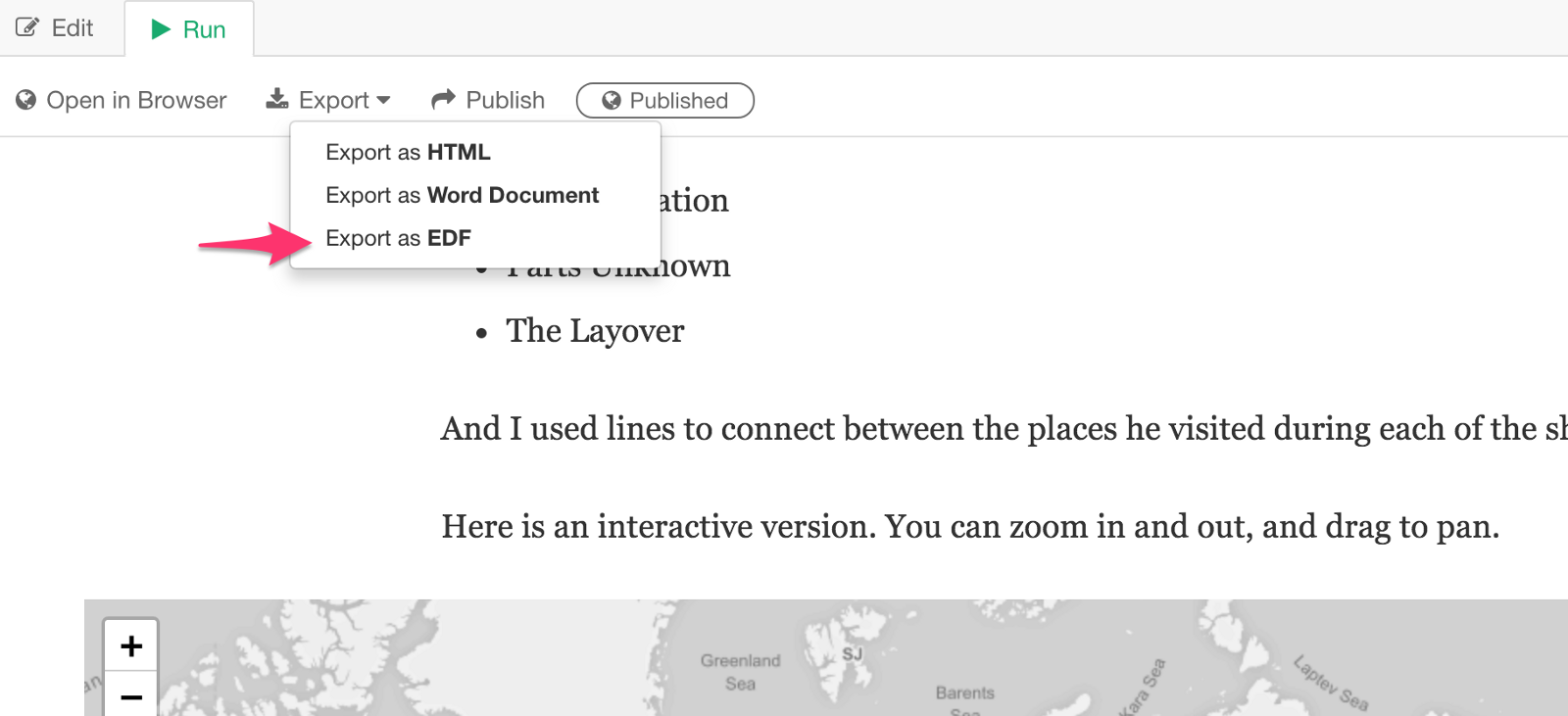The width and height of the screenshot is (1568, 716).
Task: Click 'The Layover' bullet list item
Action: pos(595,331)
